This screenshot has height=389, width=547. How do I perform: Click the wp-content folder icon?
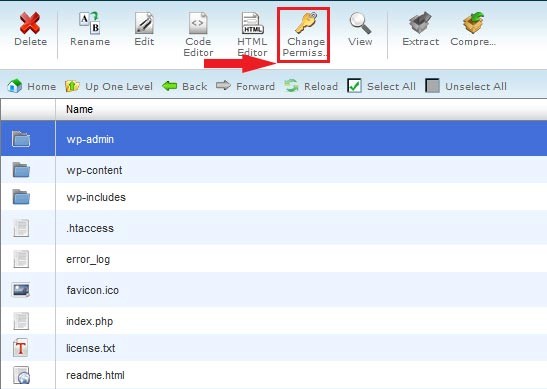tap(21, 170)
